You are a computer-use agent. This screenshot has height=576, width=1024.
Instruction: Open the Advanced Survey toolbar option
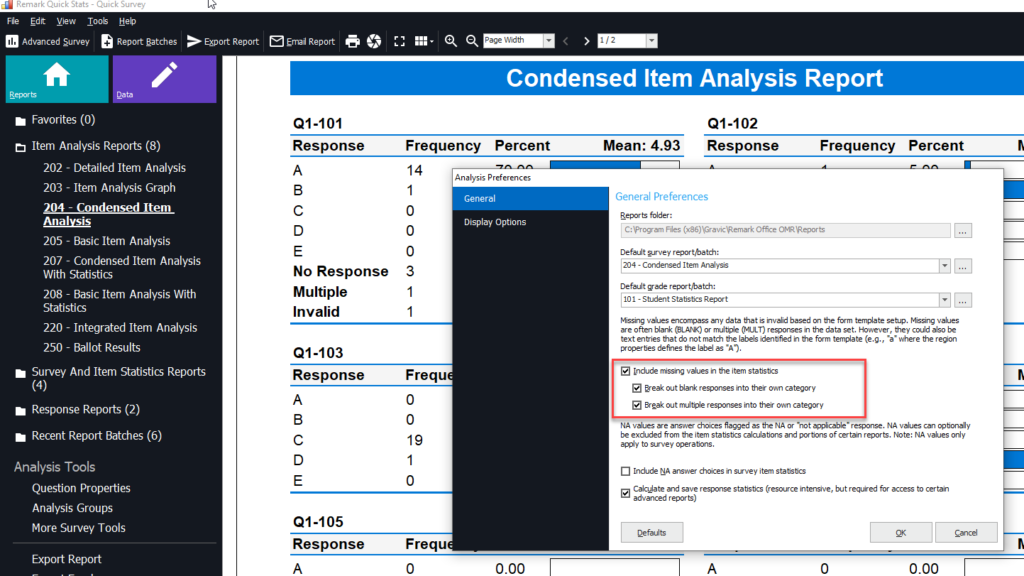(48, 41)
